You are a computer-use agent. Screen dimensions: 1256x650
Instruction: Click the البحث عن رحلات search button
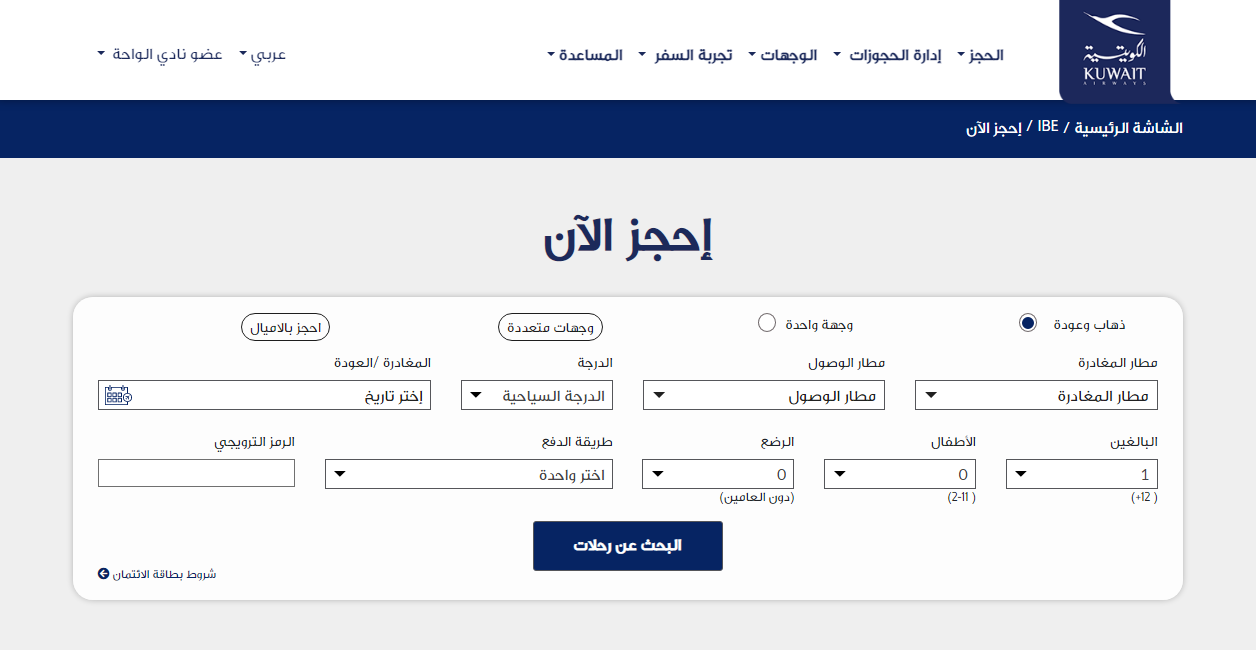pos(627,546)
